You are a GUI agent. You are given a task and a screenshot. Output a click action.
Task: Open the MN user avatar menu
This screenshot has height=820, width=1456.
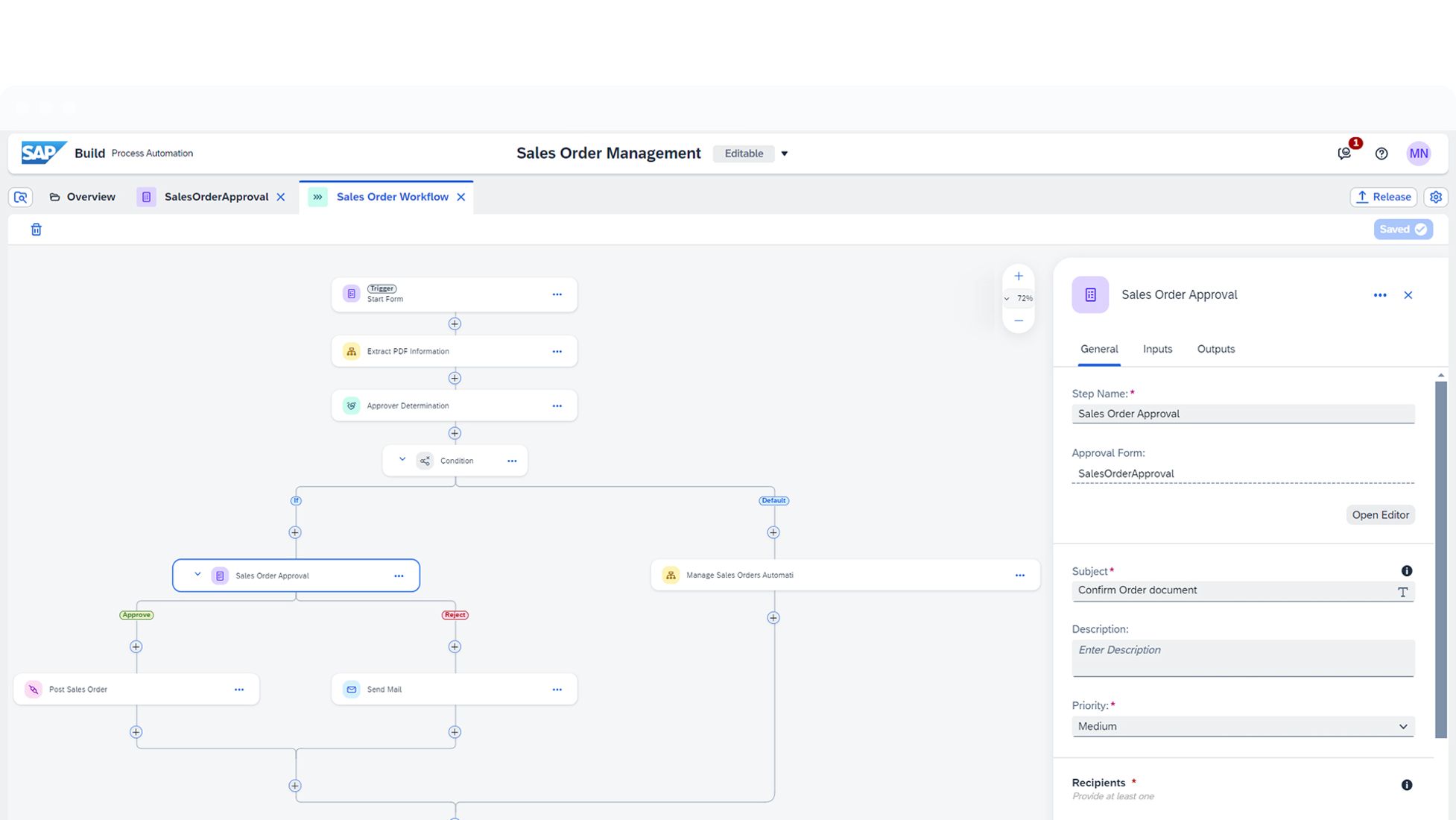click(x=1418, y=154)
